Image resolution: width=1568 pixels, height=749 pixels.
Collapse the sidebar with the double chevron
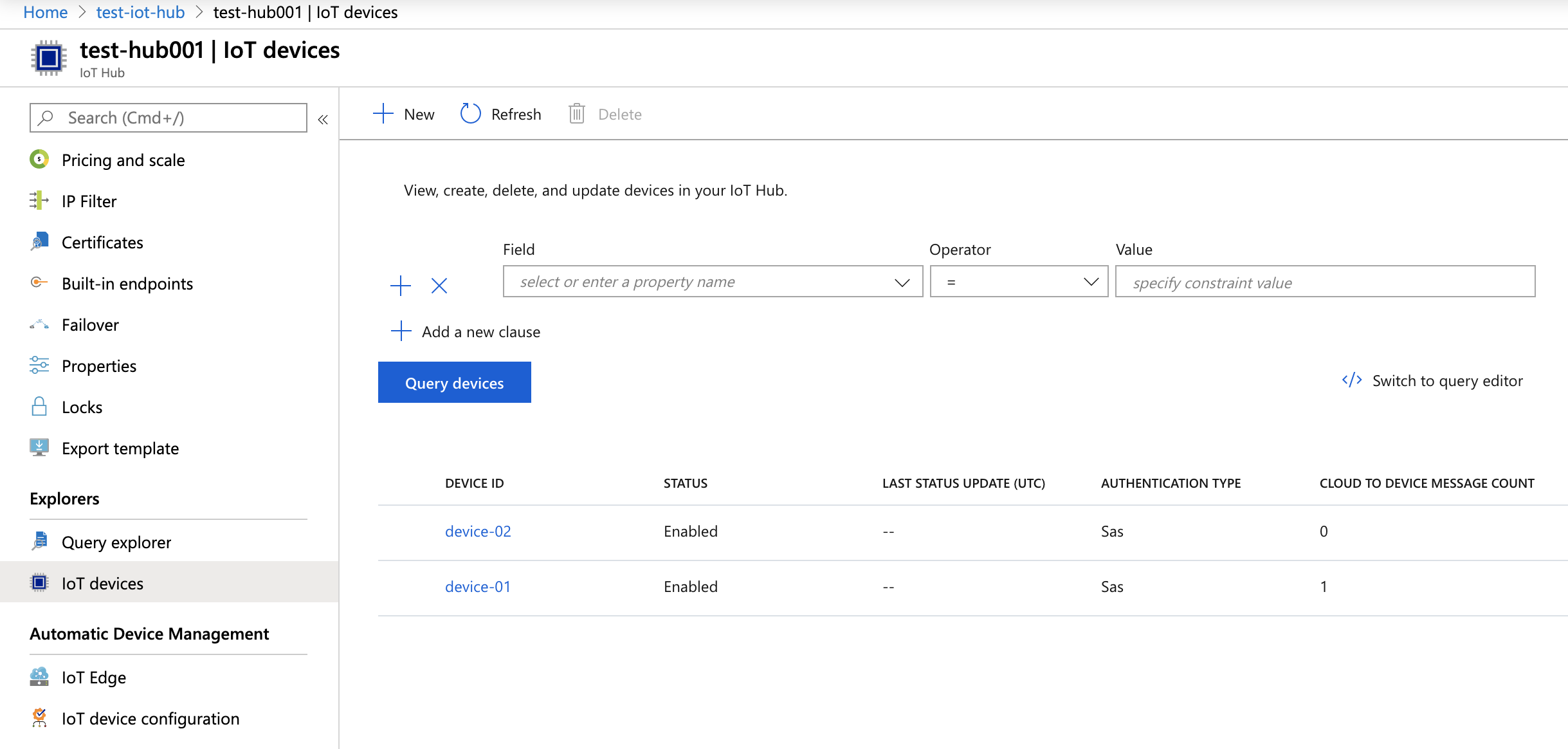click(x=323, y=119)
